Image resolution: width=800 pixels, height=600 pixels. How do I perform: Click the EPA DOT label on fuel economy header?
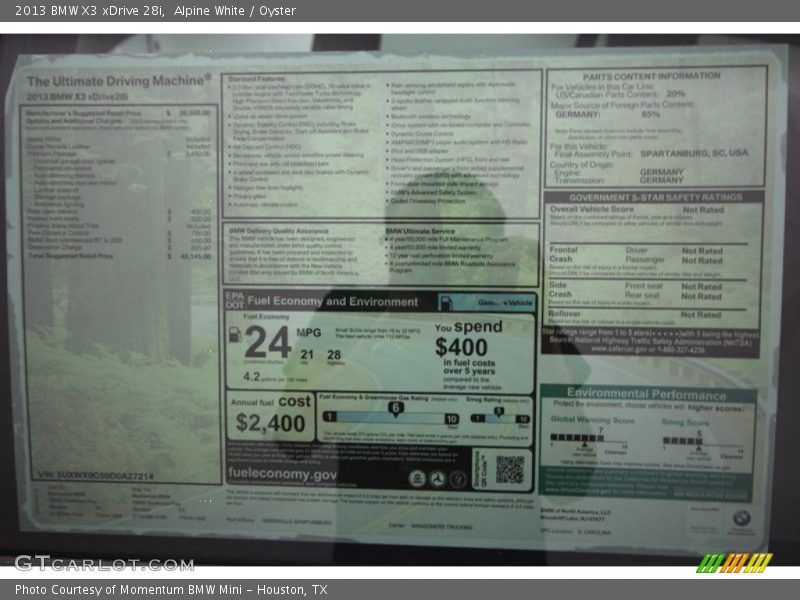(x=234, y=301)
